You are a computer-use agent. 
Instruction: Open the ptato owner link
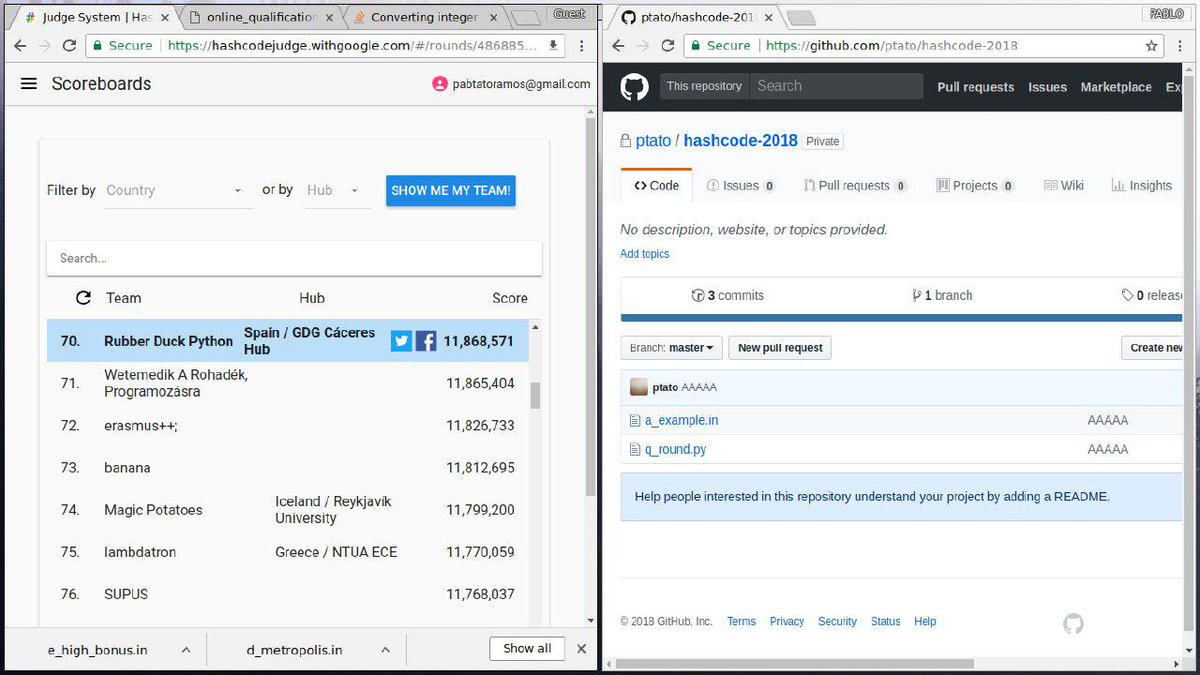[x=654, y=141]
